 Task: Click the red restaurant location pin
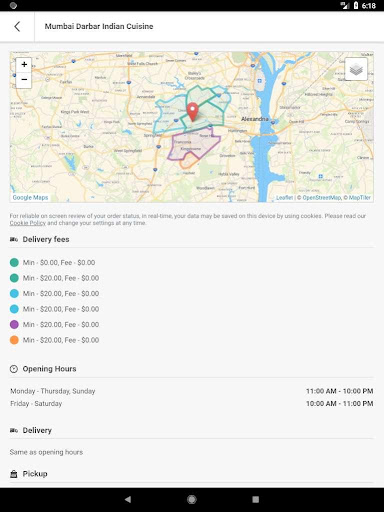tap(192, 112)
